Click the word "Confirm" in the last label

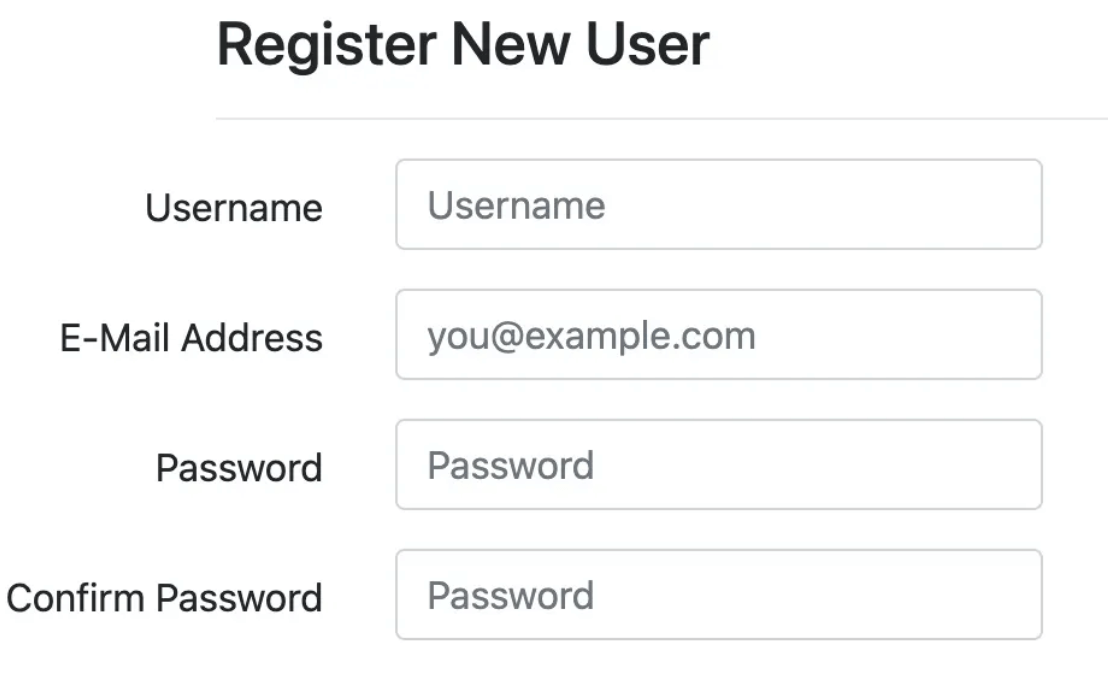pos(77,598)
